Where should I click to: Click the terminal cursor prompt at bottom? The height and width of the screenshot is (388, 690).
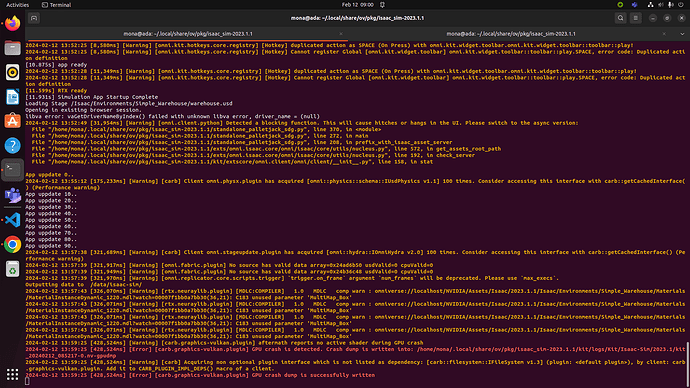[x=27, y=381]
